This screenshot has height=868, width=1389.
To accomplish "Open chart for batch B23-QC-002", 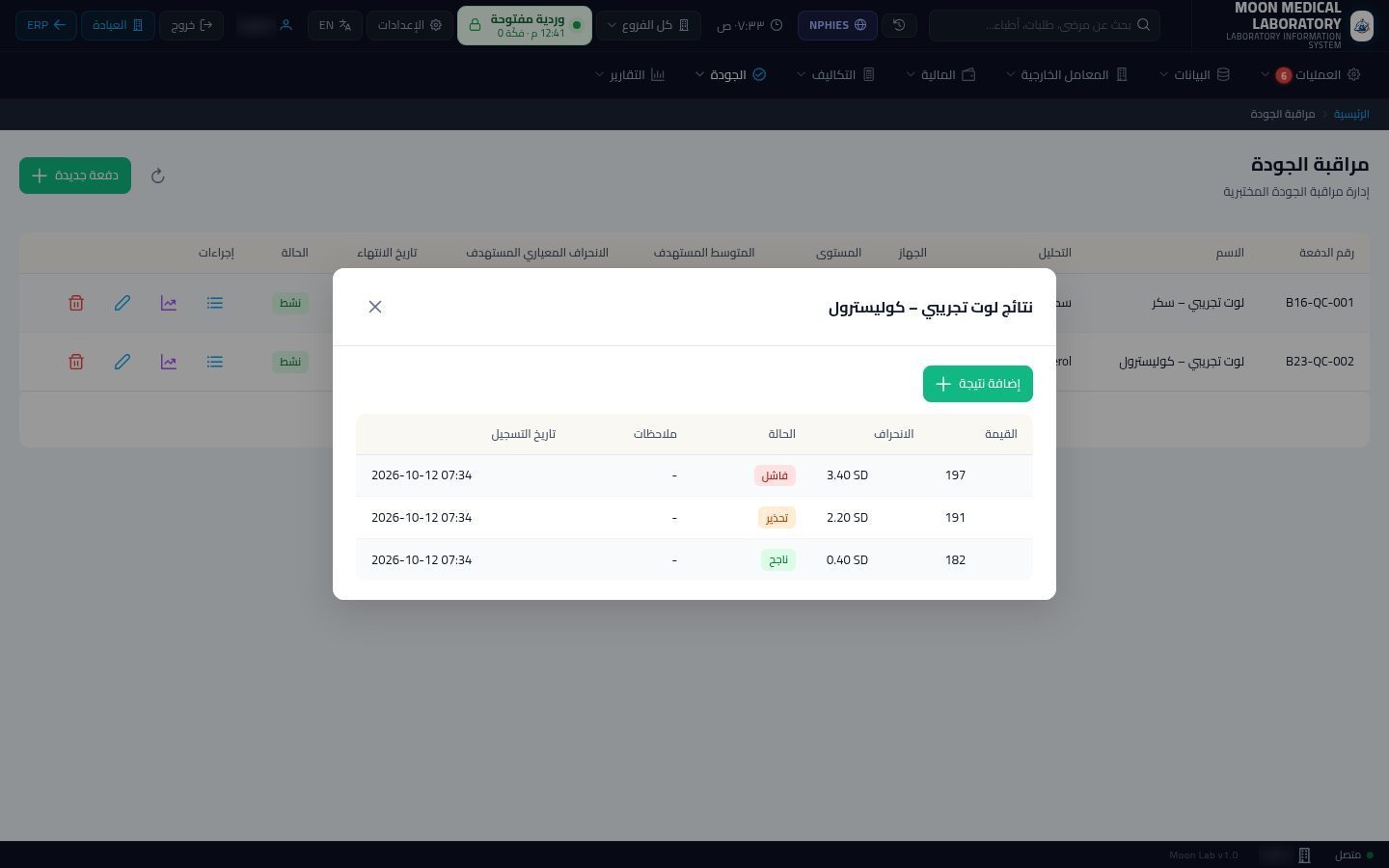I will click(x=169, y=362).
